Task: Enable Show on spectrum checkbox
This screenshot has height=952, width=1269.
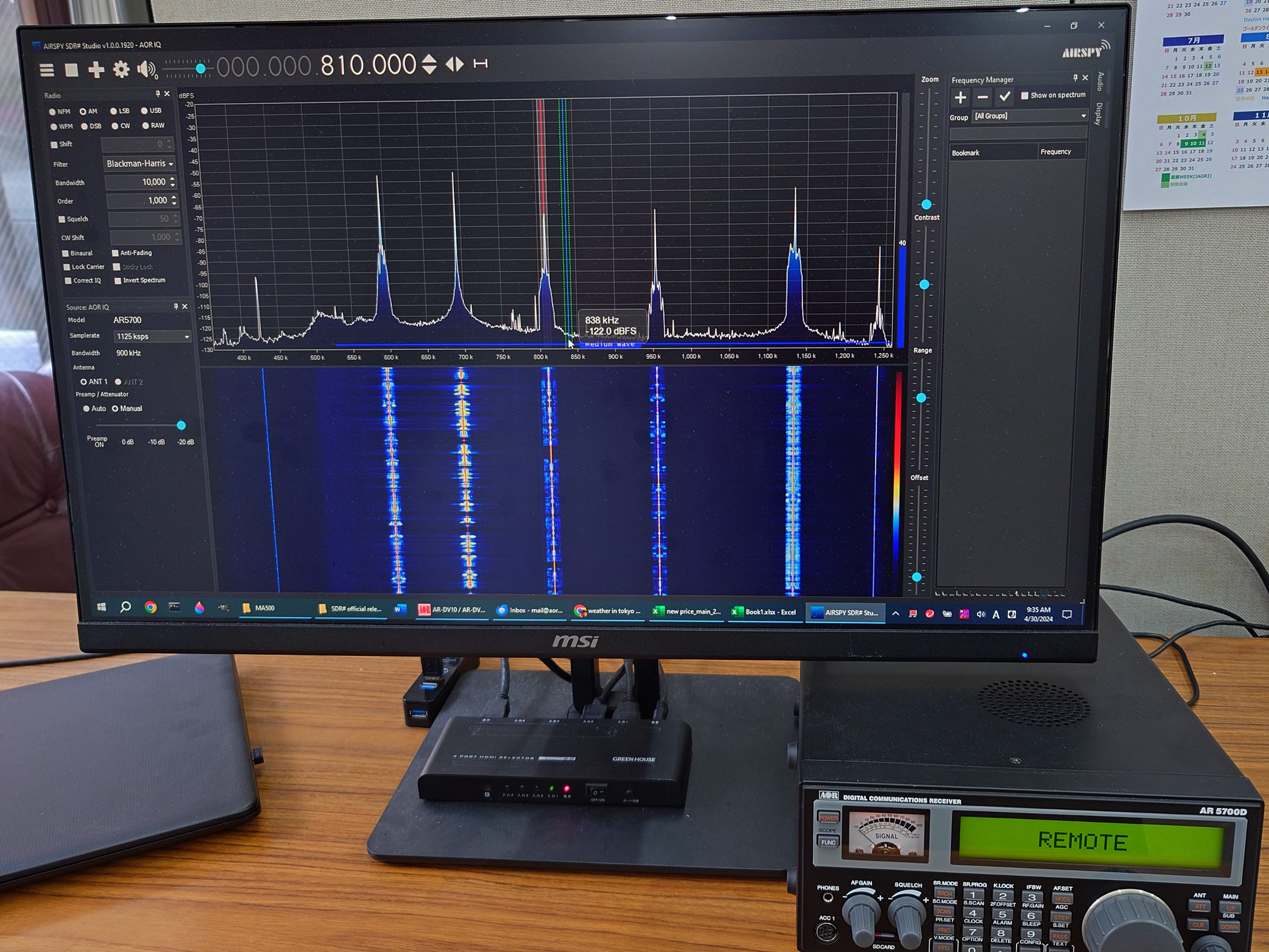Action: (1025, 96)
